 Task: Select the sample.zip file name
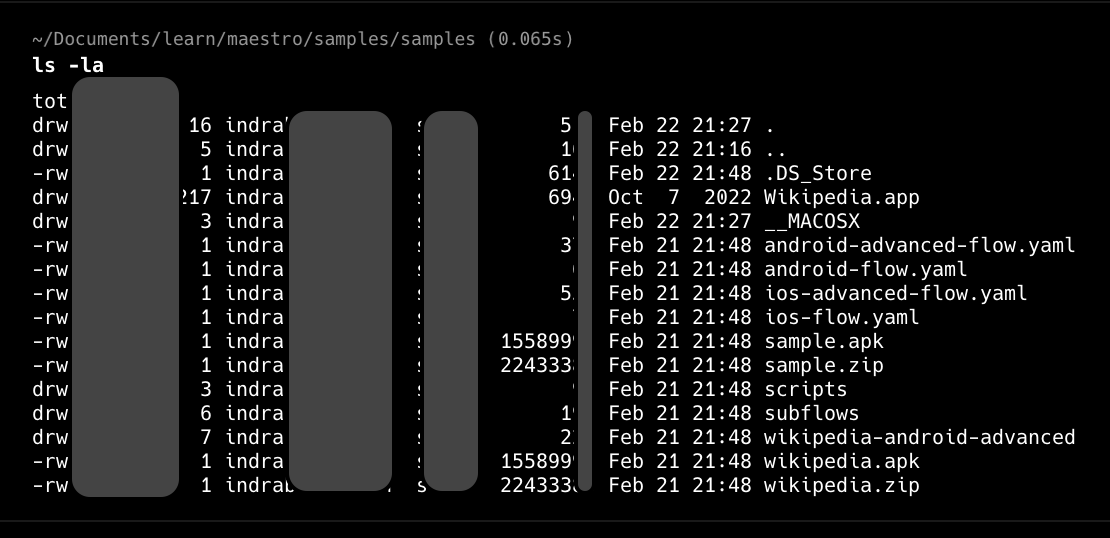pos(823,365)
